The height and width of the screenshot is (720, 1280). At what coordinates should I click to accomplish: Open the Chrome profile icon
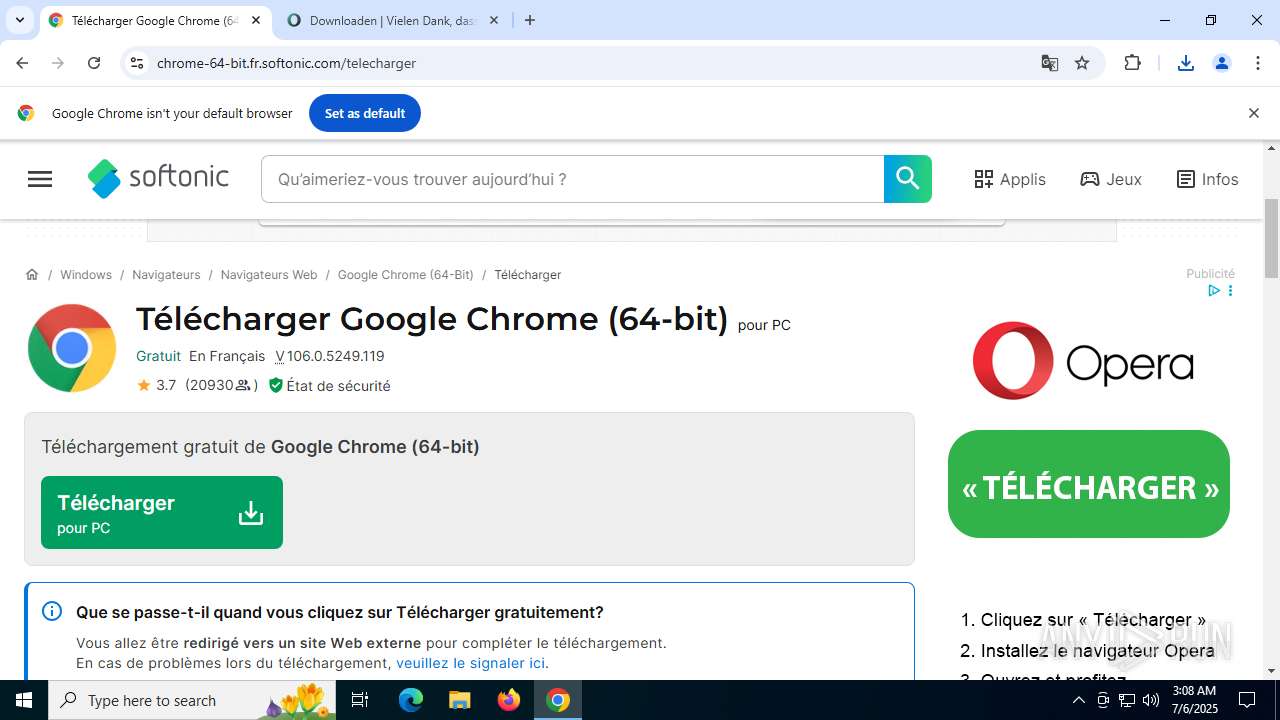1222,63
